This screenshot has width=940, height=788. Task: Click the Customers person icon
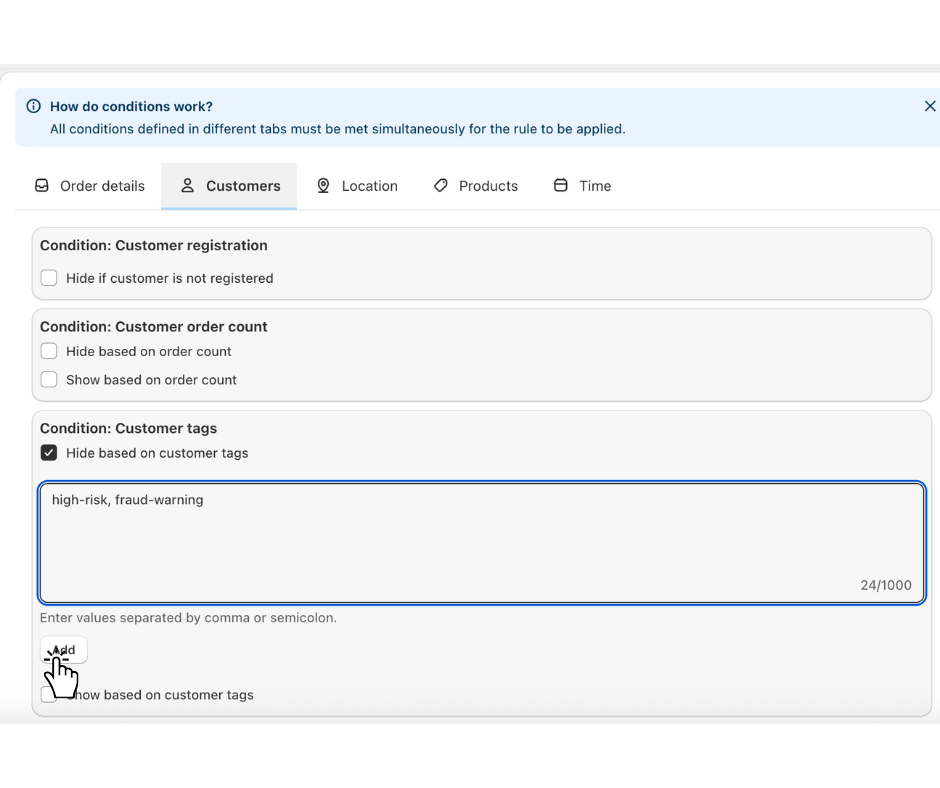[187, 186]
